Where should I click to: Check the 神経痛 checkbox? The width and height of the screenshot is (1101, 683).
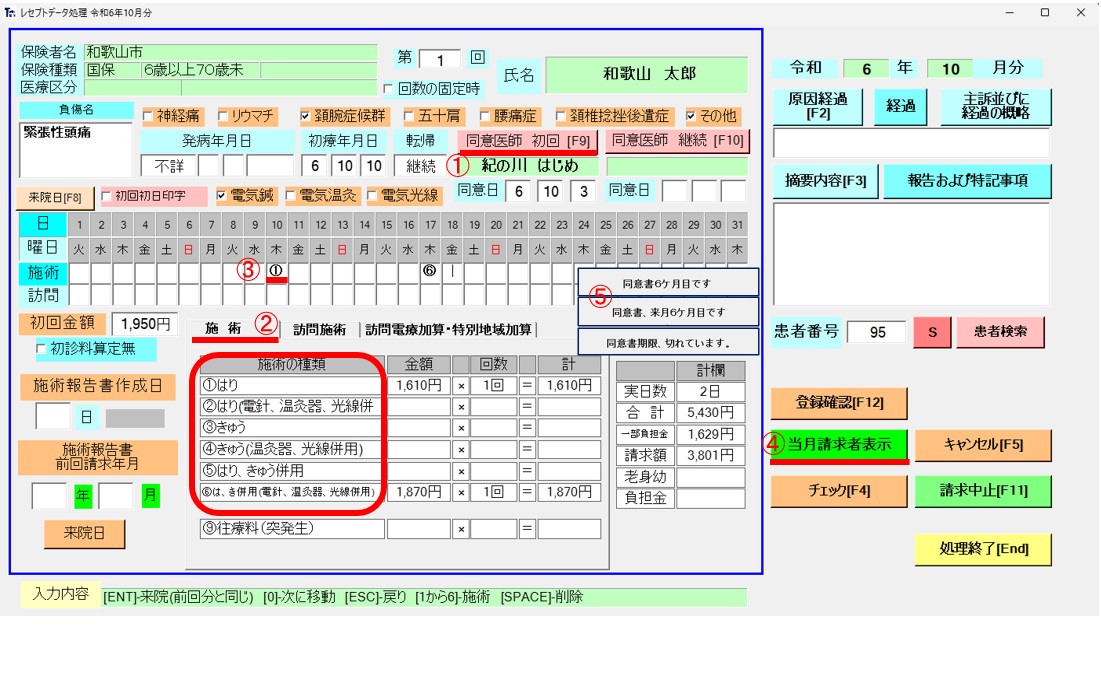(149, 116)
